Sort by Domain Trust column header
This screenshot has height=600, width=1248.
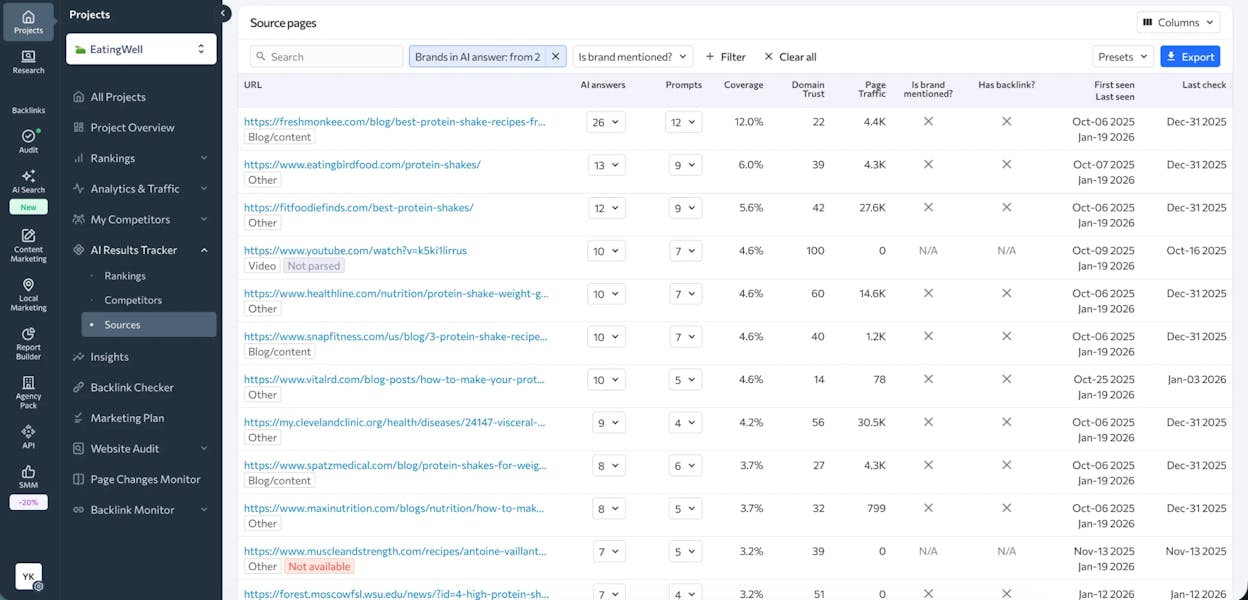coord(808,89)
